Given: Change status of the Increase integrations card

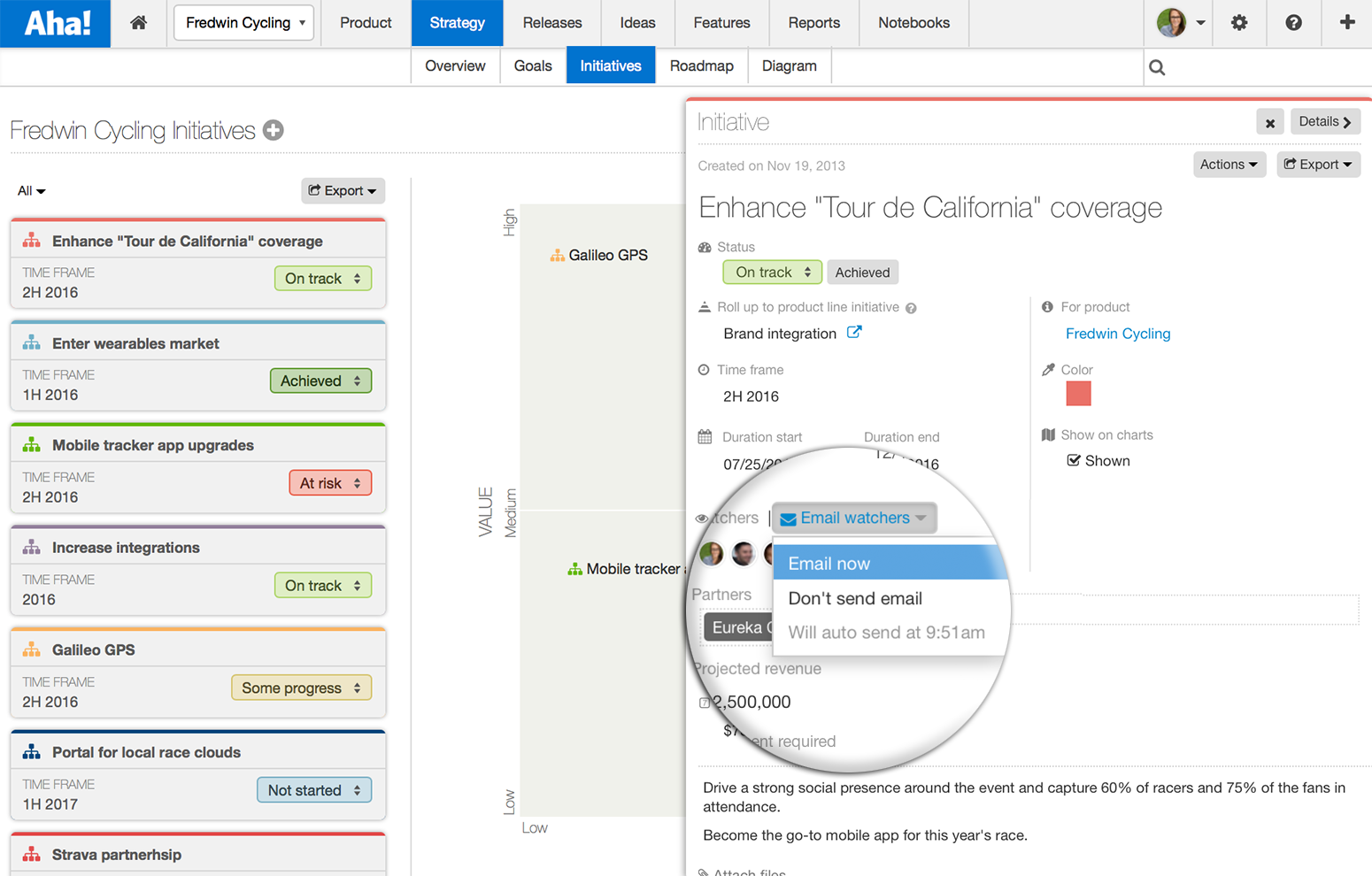Looking at the screenshot, I should pyautogui.click(x=323, y=586).
